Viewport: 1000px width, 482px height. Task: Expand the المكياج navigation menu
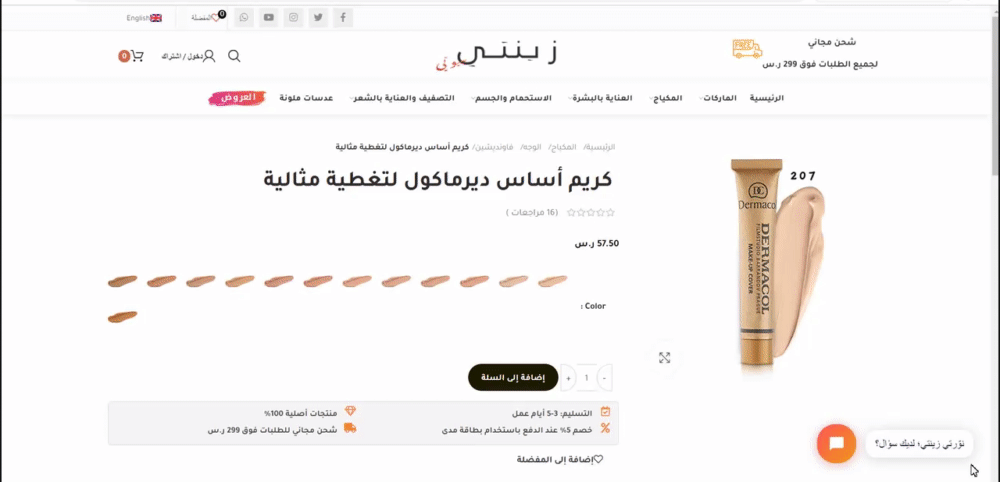(666, 98)
